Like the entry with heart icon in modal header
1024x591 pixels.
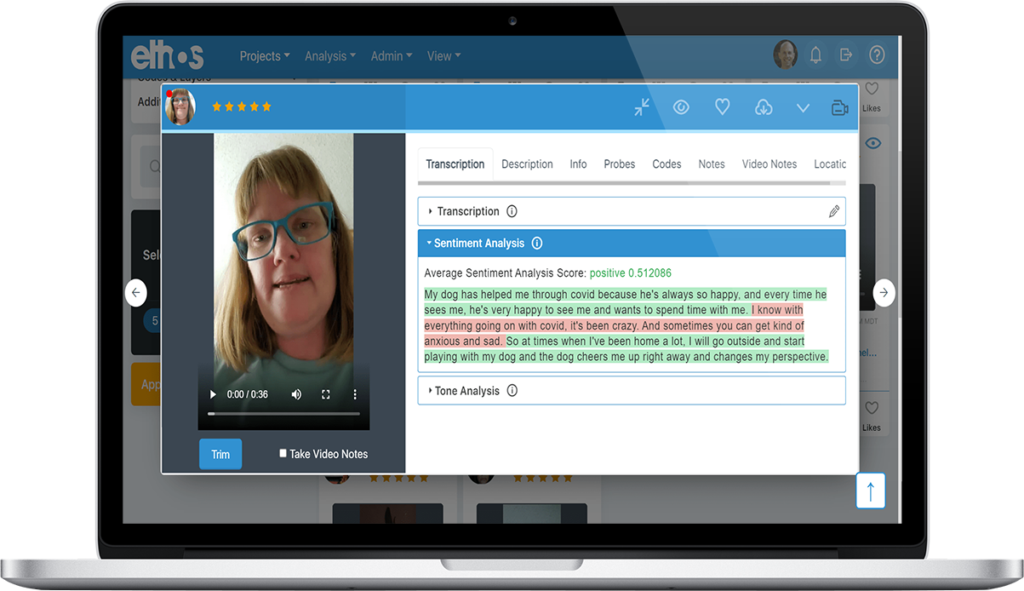tap(722, 107)
